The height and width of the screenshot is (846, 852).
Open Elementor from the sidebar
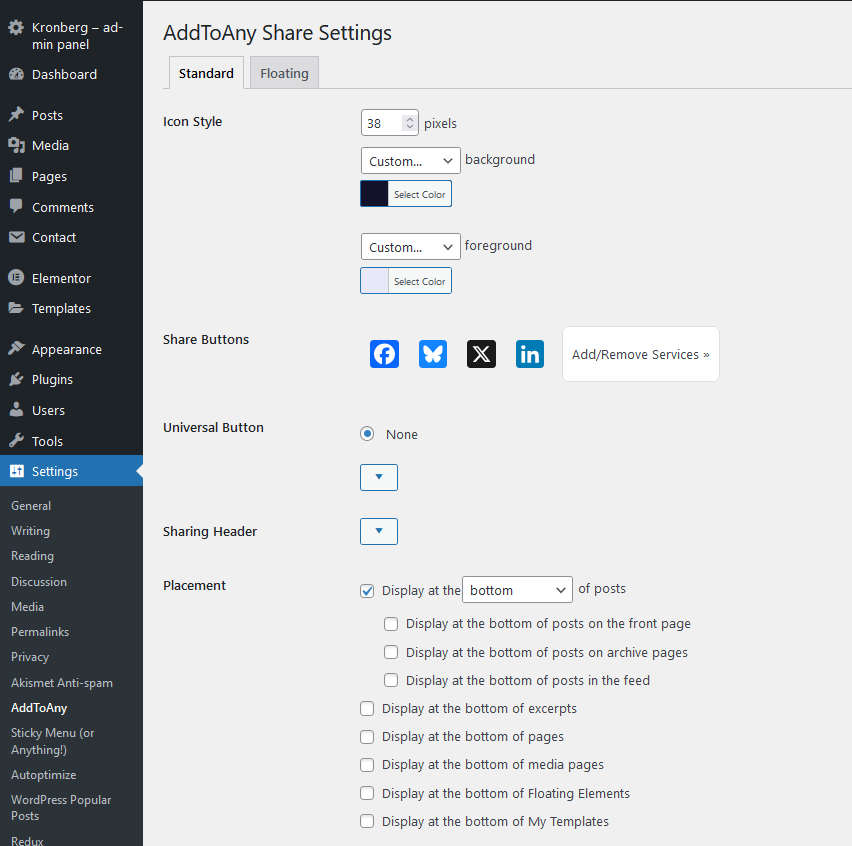pyautogui.click(x=61, y=278)
